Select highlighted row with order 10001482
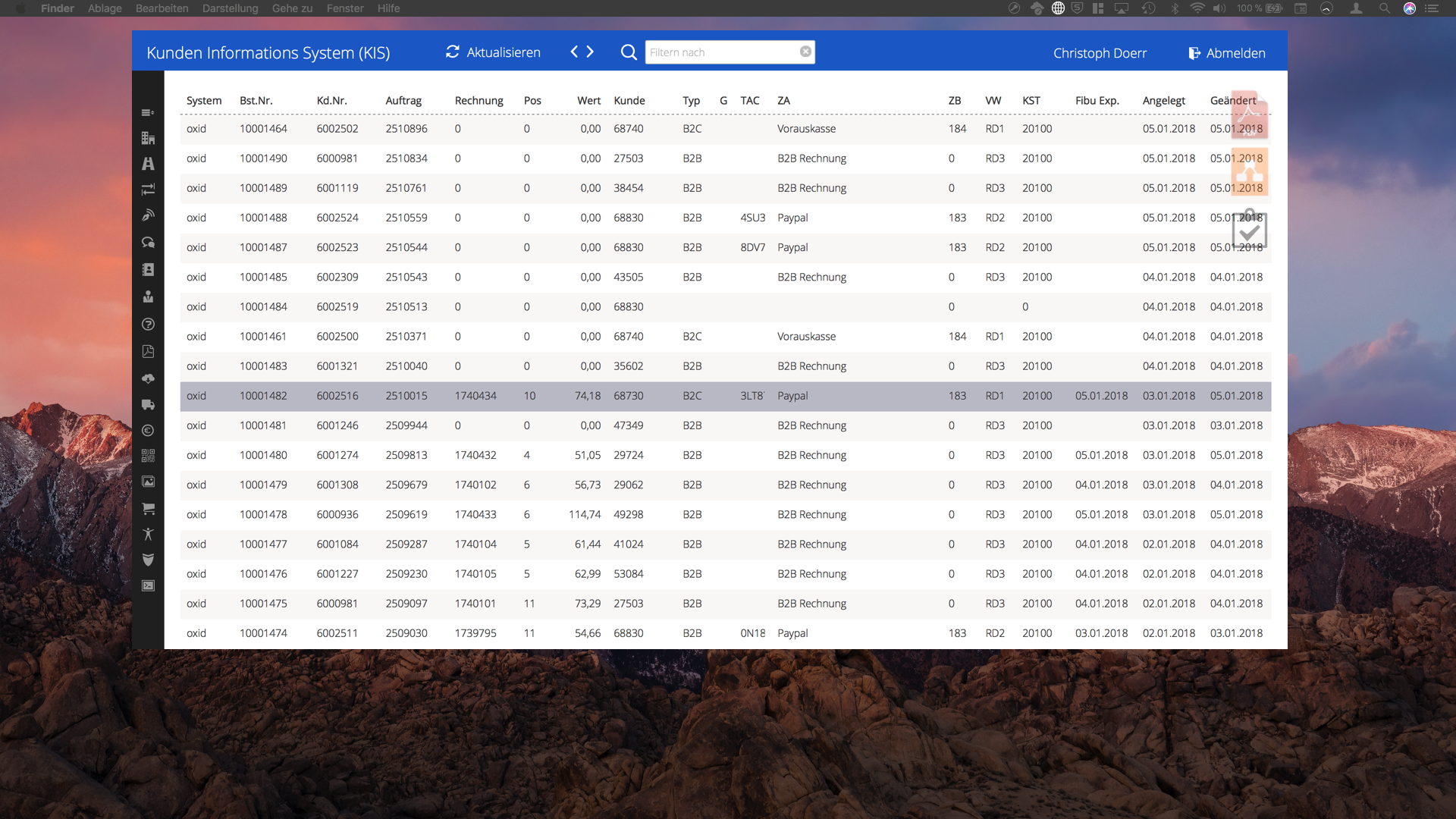This screenshot has width=1456, height=819. [x=725, y=396]
